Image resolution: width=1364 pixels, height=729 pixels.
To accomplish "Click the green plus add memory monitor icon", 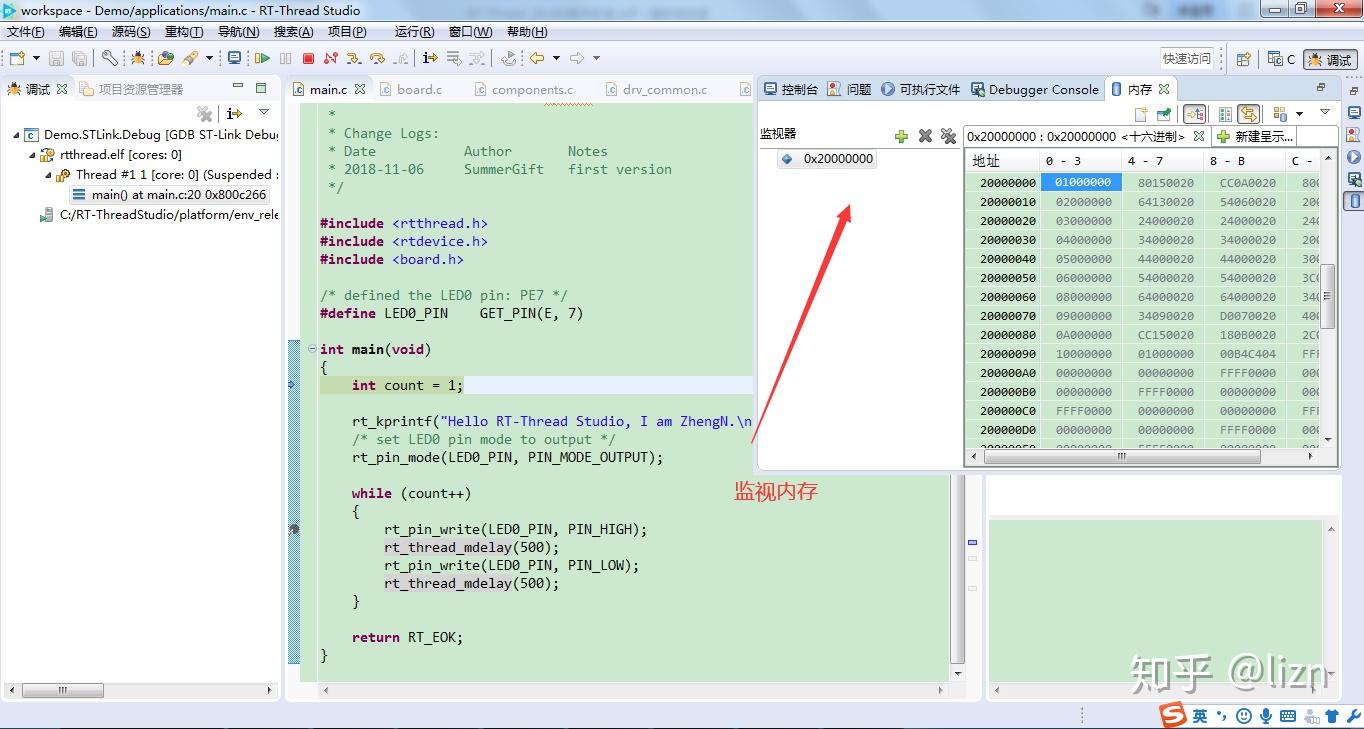I will (901, 136).
